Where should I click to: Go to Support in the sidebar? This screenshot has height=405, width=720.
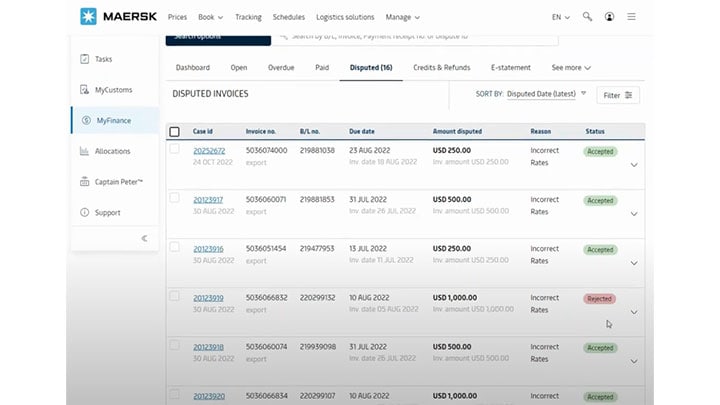click(x=107, y=213)
